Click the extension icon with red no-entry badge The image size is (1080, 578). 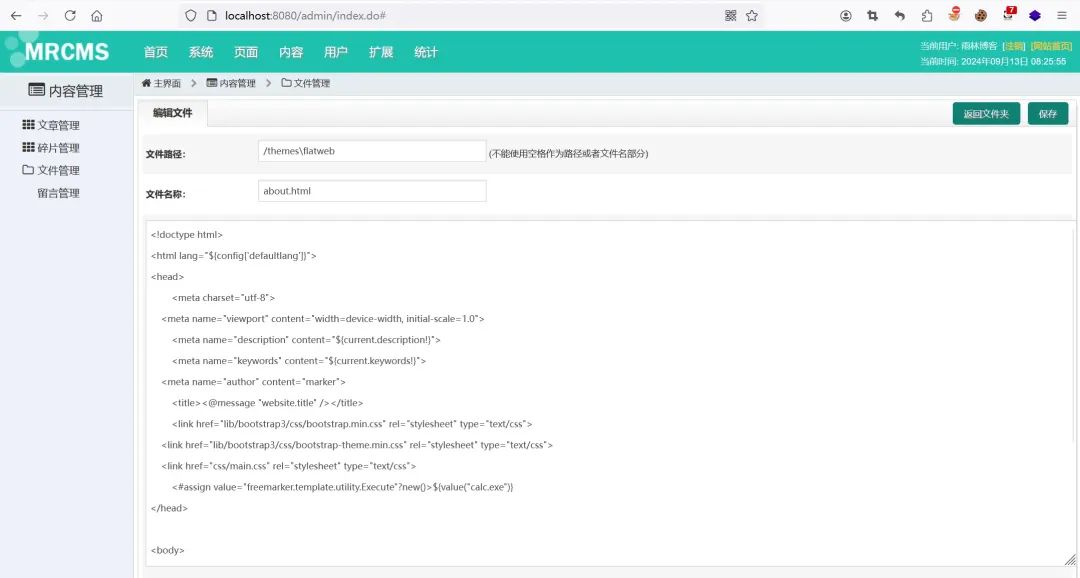pyautogui.click(x=954, y=14)
